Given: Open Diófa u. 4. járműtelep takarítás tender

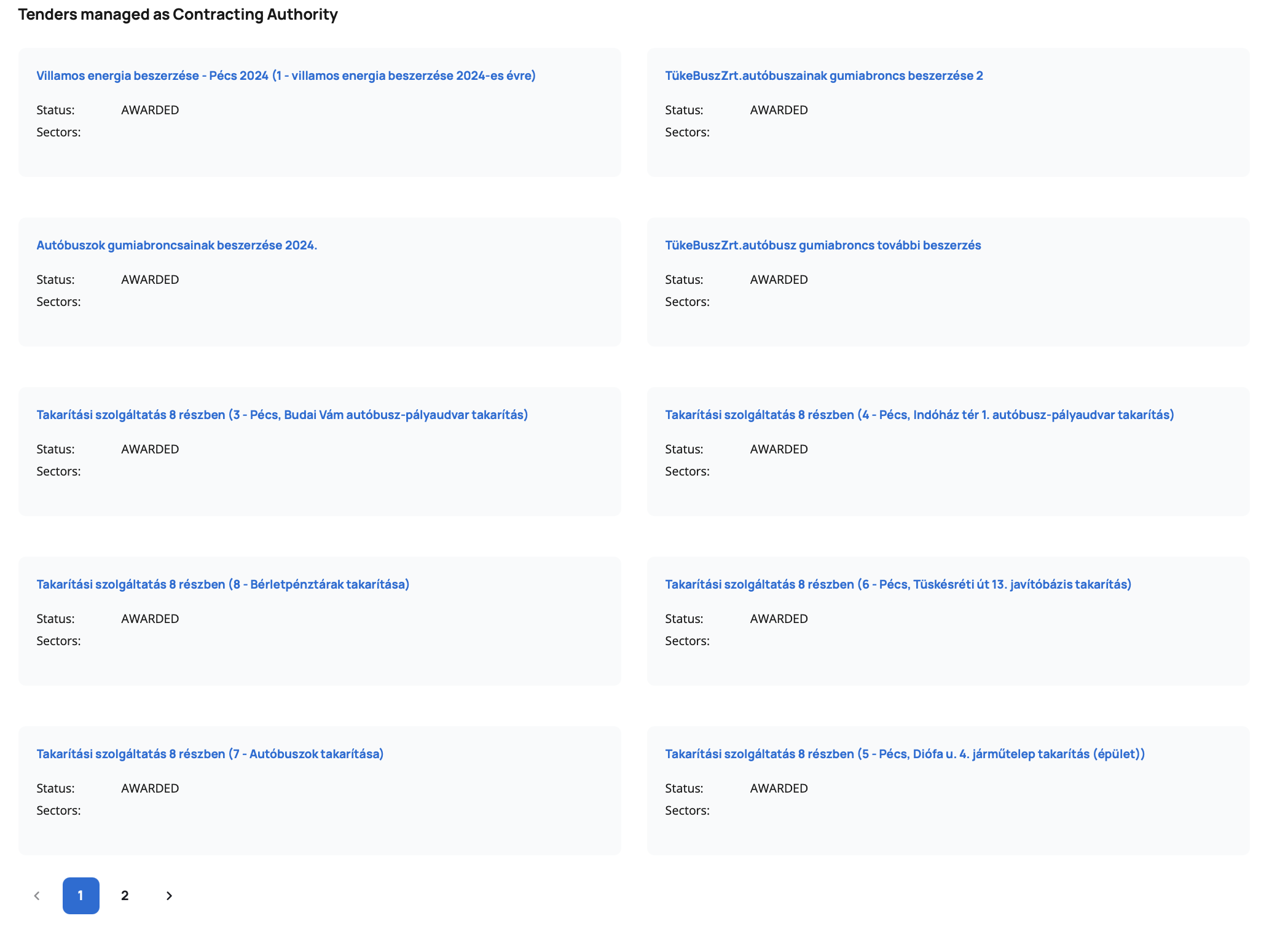Looking at the screenshot, I should click(x=905, y=754).
